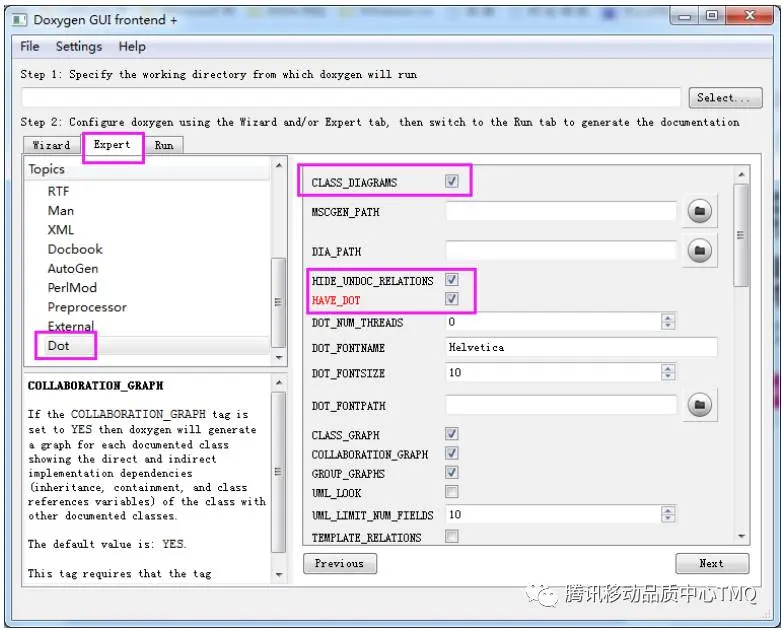Click the DIA_PATH text field
This screenshot has width=782, height=630.
click(561, 250)
